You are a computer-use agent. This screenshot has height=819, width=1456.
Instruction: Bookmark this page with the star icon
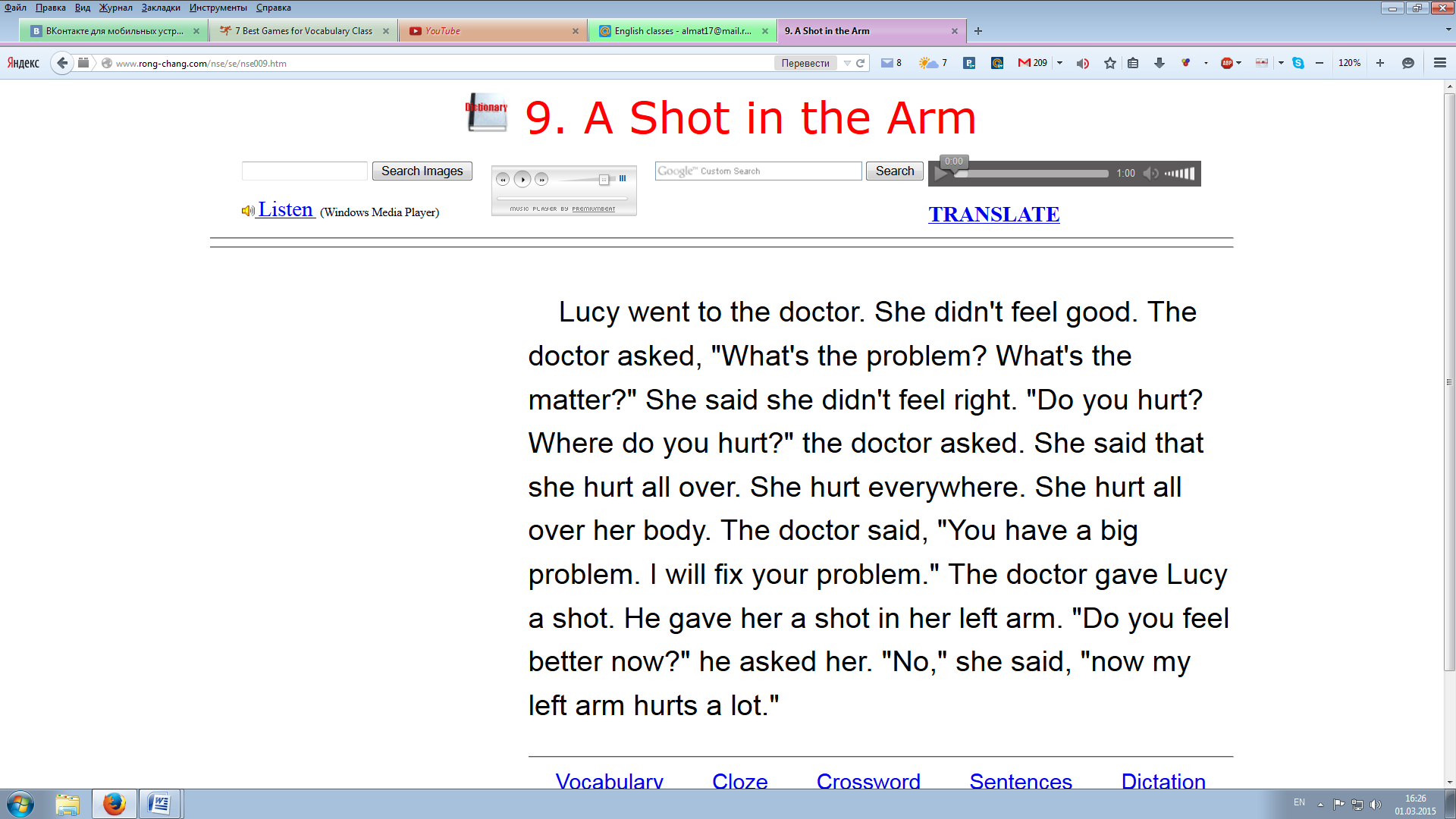coord(1110,63)
